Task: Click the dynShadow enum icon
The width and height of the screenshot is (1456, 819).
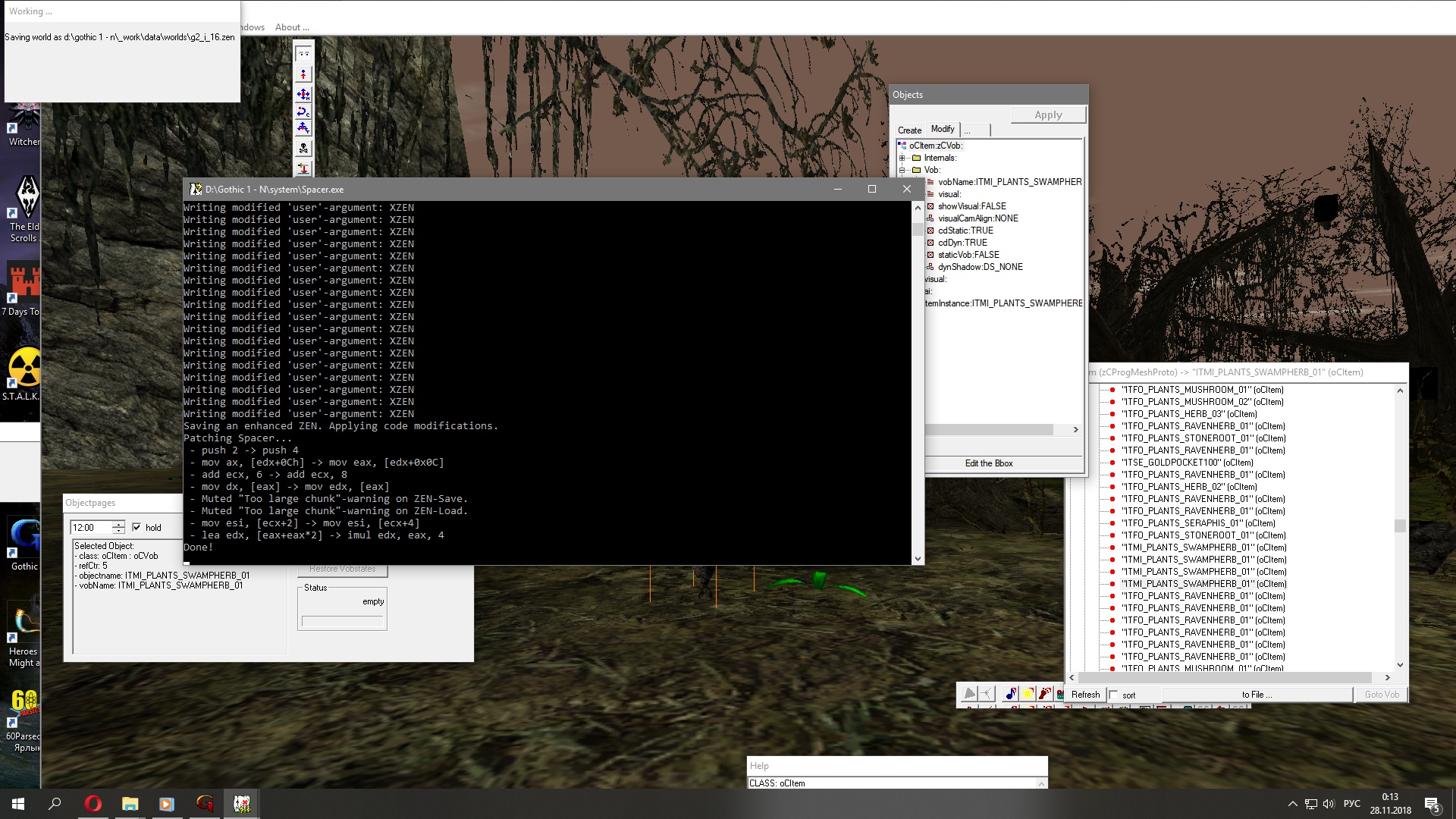Action: coord(930,267)
